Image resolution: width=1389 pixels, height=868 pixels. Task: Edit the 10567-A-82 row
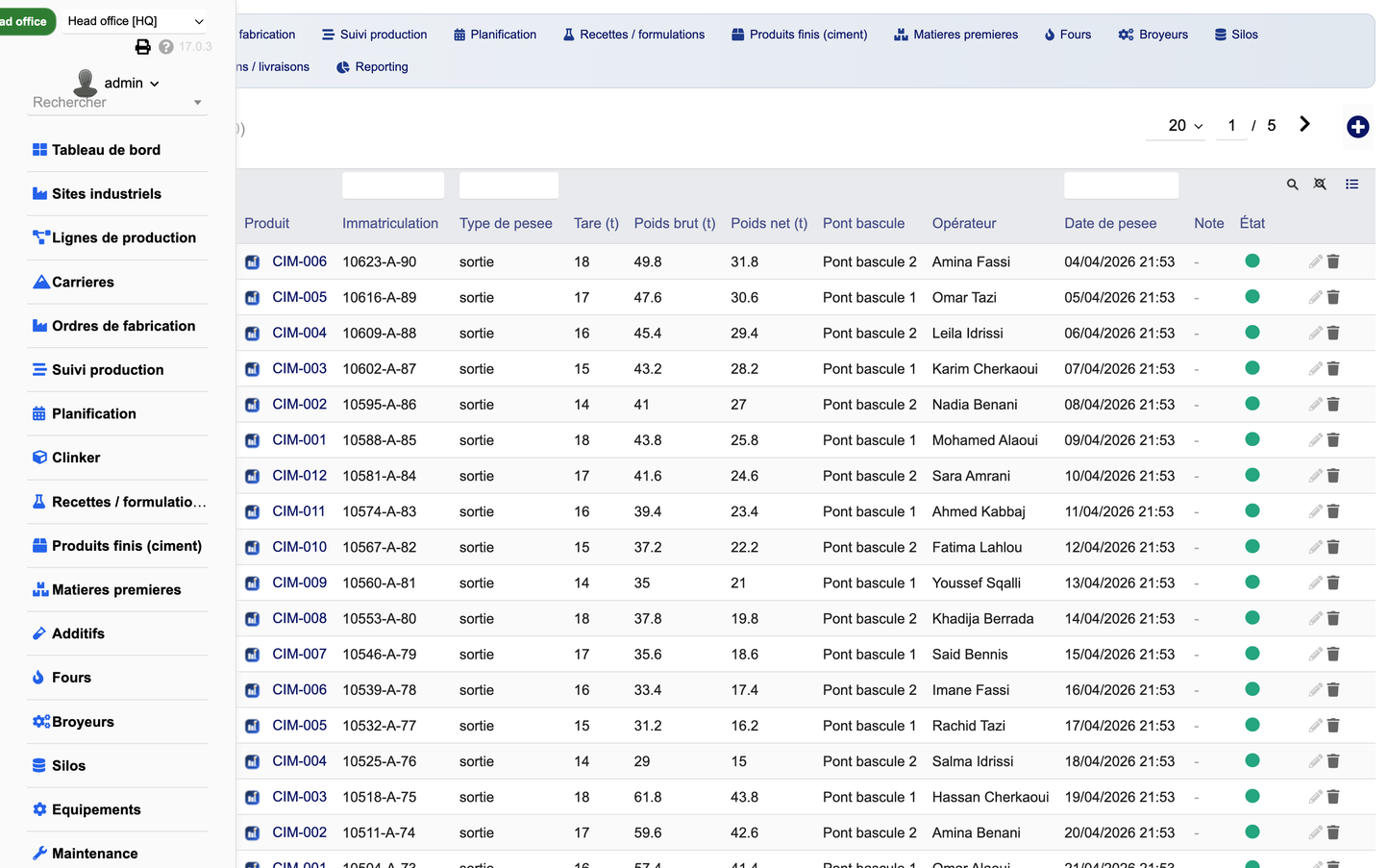coord(1315,547)
